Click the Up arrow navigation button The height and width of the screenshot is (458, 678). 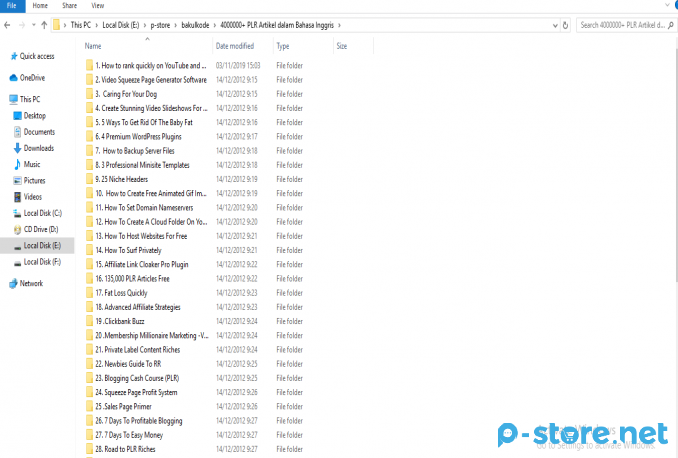tap(44, 24)
